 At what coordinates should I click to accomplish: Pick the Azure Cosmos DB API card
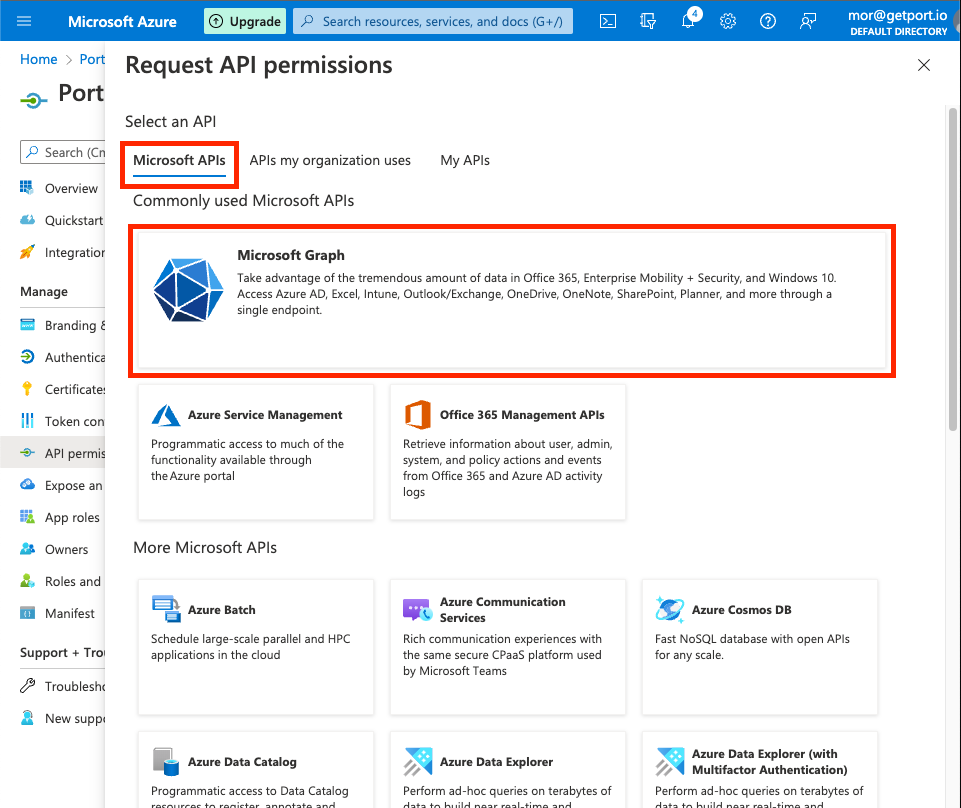[760, 646]
